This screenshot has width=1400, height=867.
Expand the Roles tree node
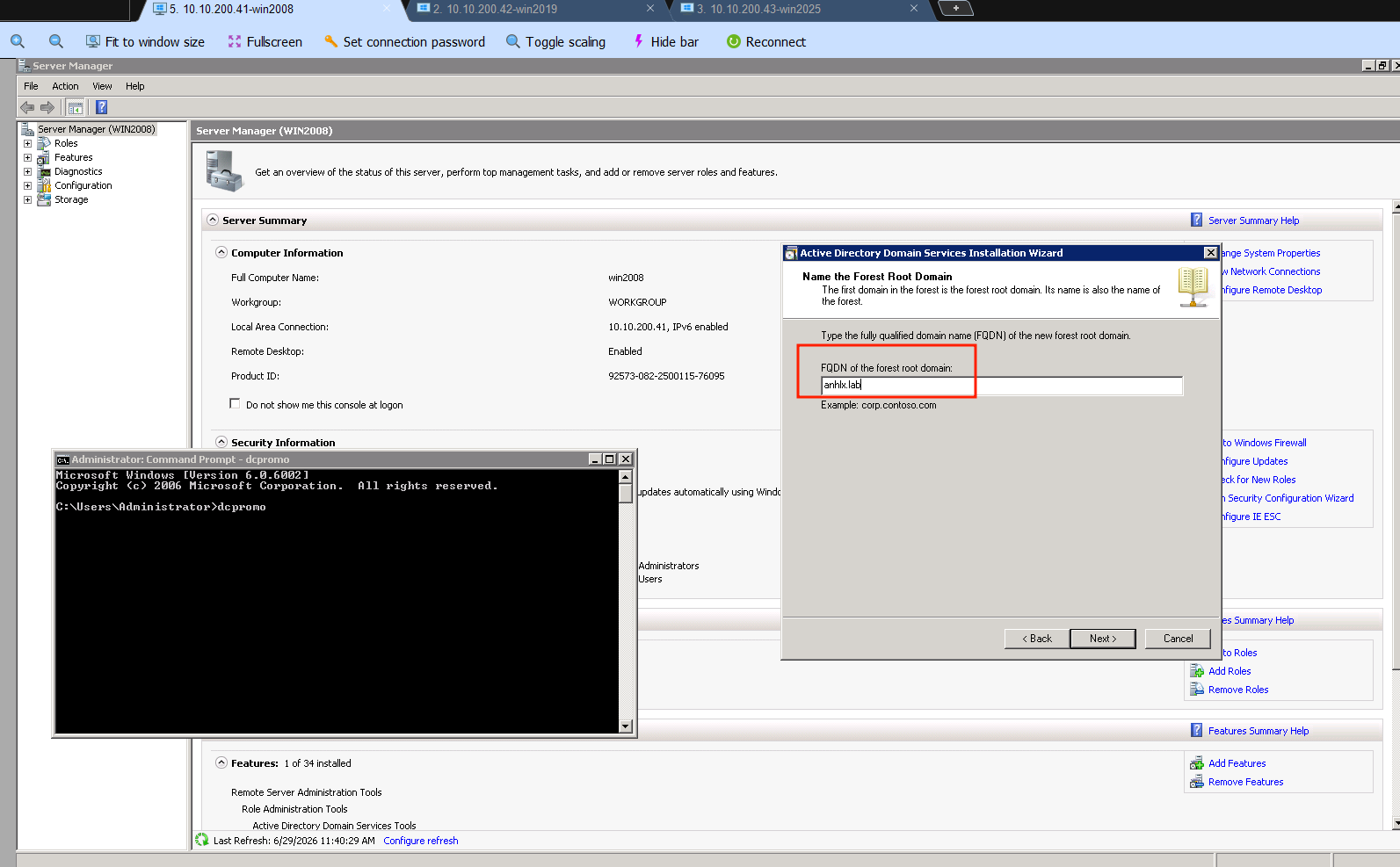(27, 143)
